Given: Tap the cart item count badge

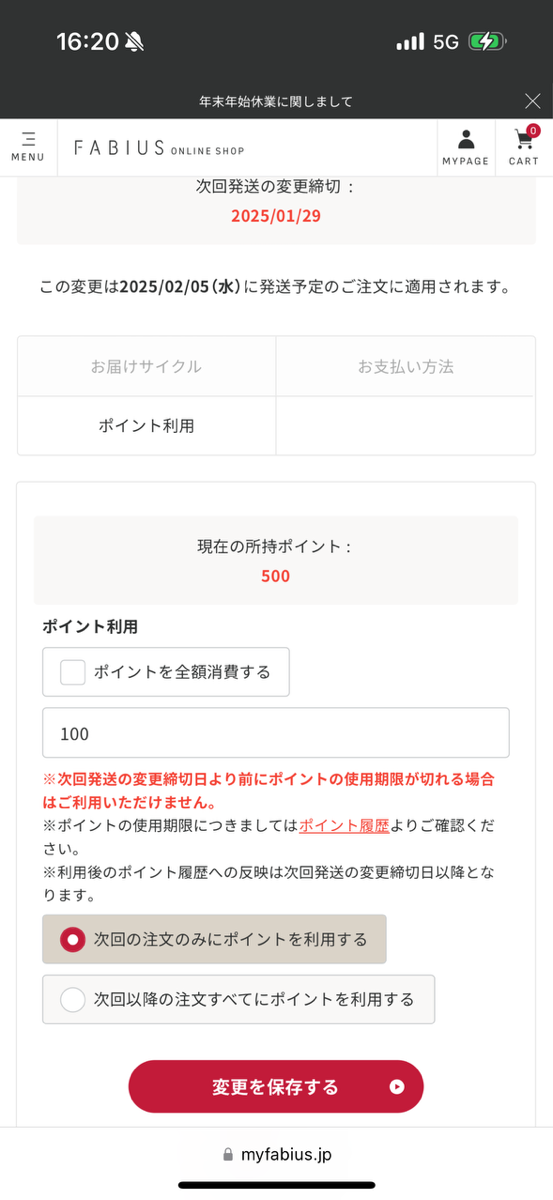Looking at the screenshot, I should pyautogui.click(x=533, y=131).
